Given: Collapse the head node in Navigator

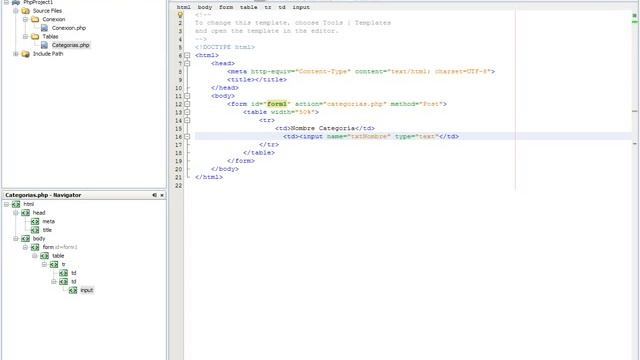Looking at the screenshot, I should 16,213.
